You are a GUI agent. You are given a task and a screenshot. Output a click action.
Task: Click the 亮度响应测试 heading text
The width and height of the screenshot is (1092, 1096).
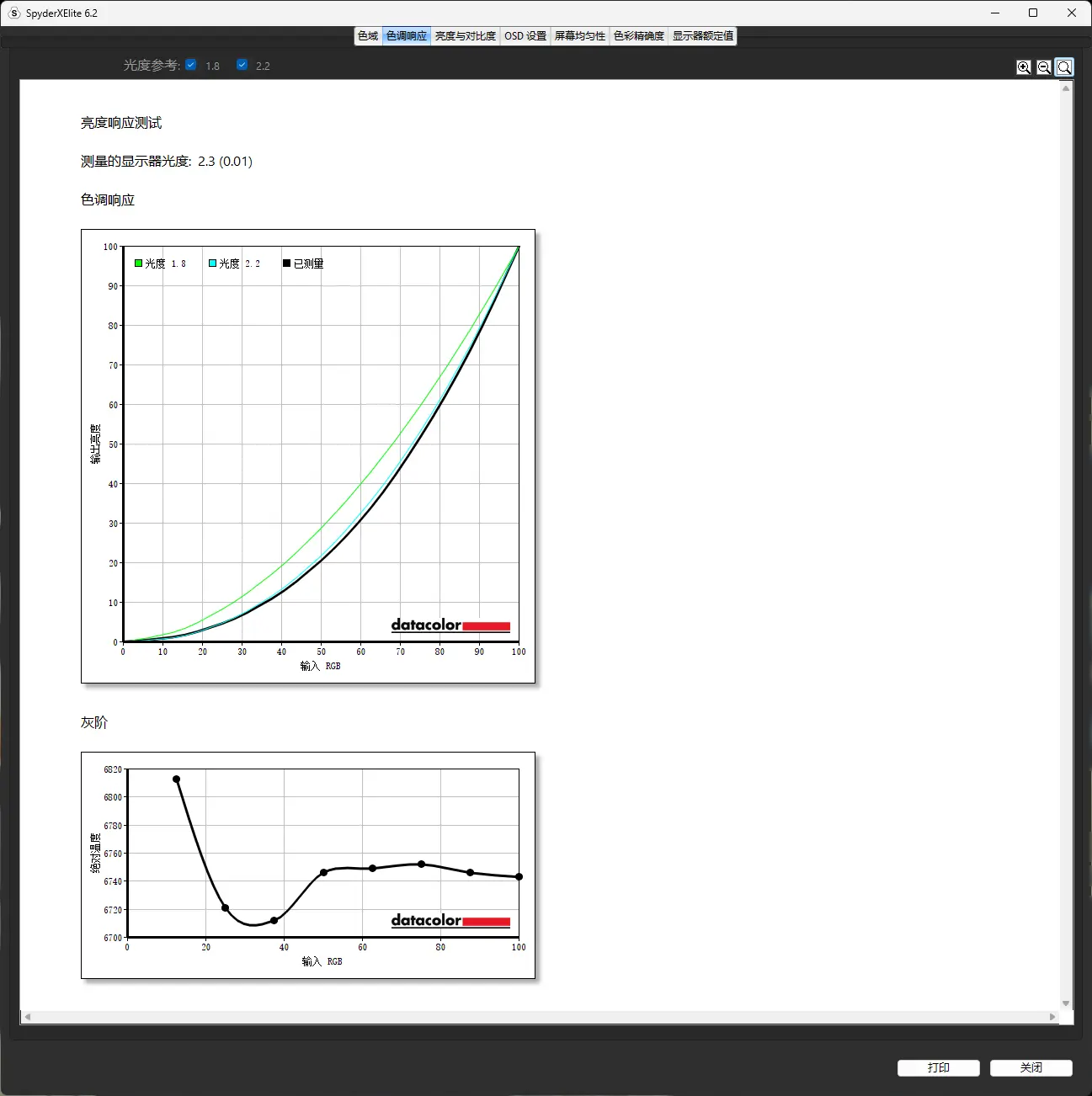tap(121, 123)
